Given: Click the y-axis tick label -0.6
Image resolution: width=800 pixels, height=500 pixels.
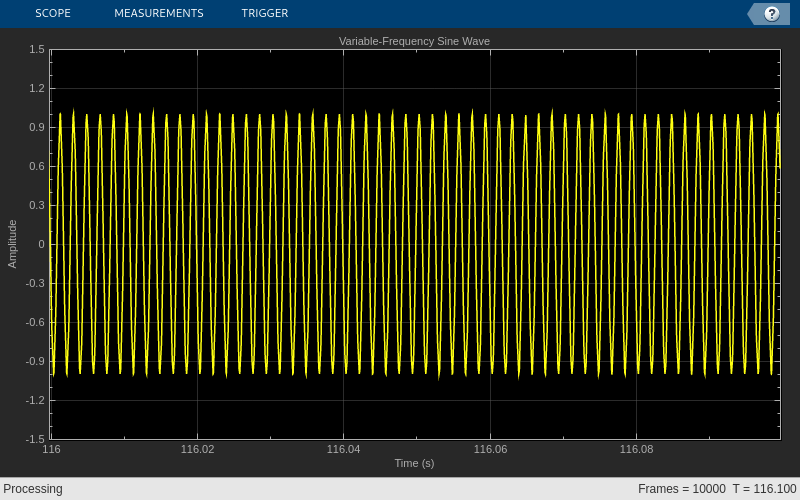Looking at the screenshot, I should 35,322.
